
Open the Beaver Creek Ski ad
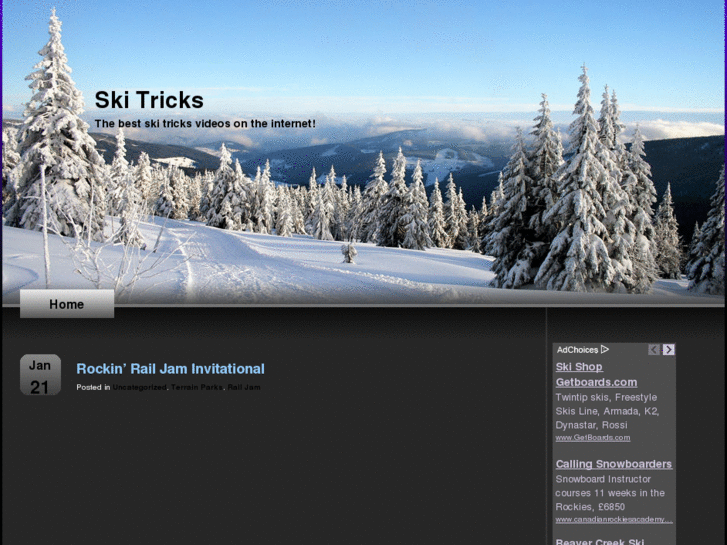599,541
